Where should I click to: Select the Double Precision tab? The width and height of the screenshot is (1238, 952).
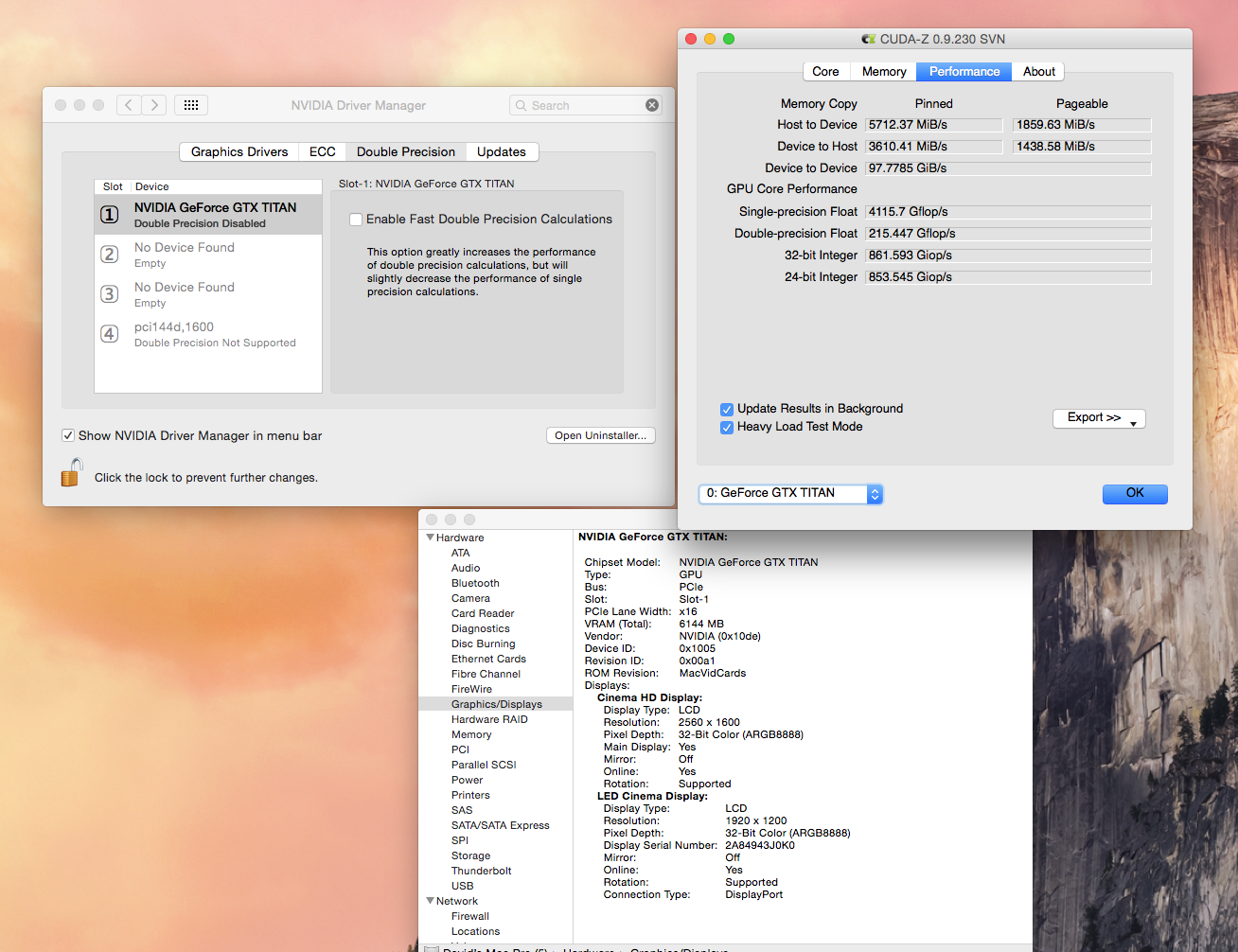coord(406,151)
